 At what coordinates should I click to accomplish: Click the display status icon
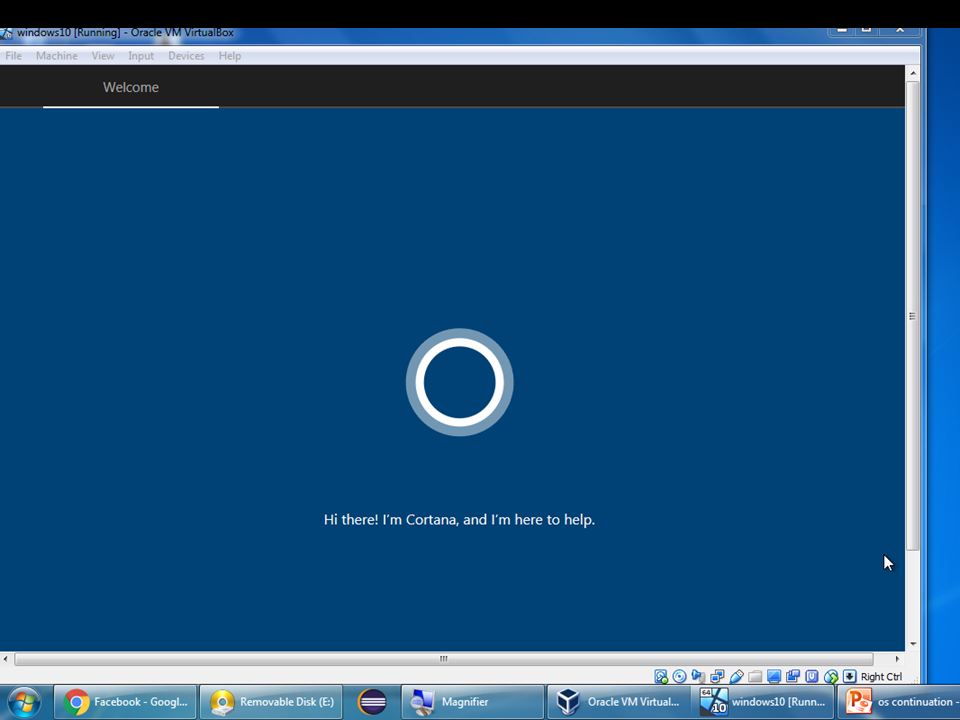tap(774, 676)
